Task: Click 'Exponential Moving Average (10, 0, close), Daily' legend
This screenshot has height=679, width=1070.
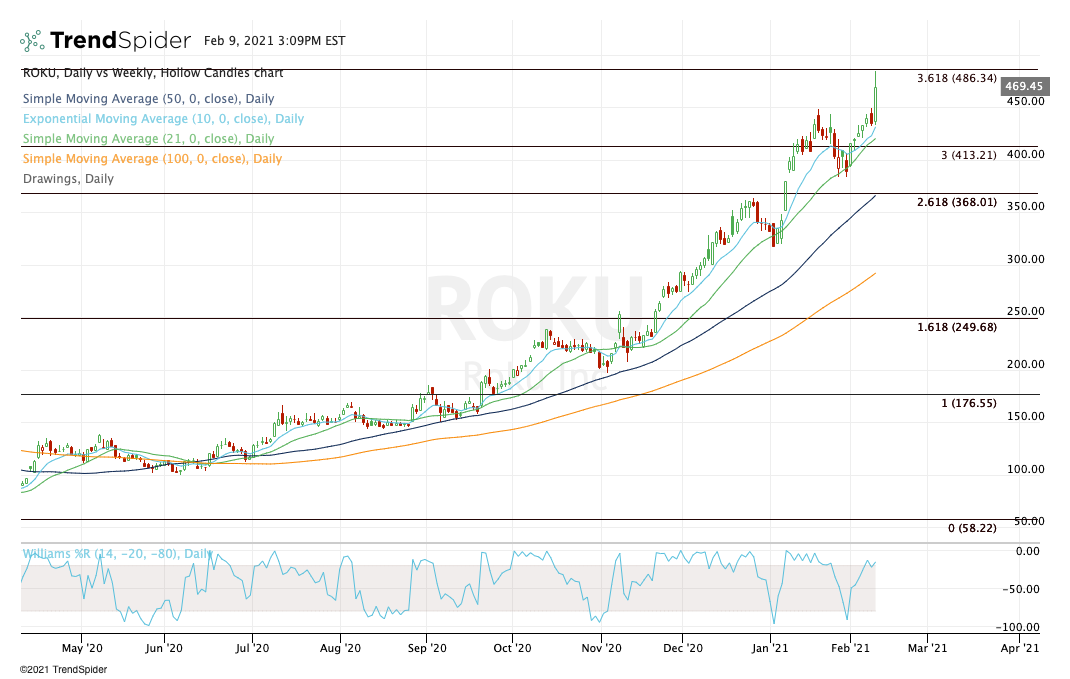Action: (x=163, y=119)
